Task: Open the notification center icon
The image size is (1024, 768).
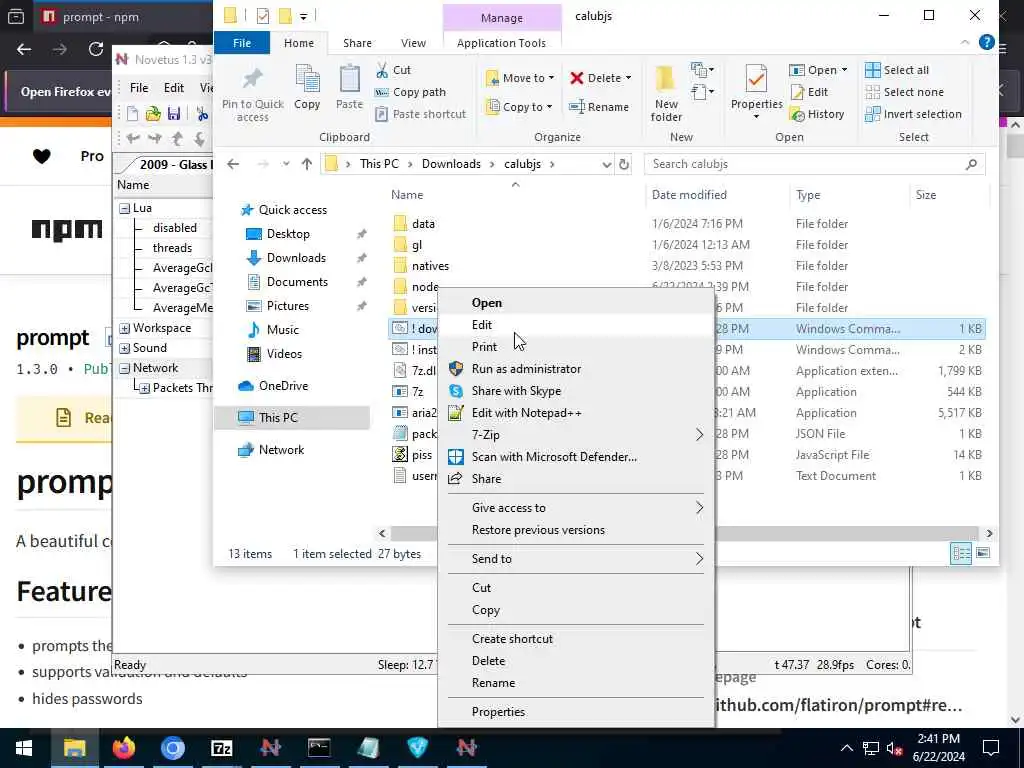Action: point(991,748)
